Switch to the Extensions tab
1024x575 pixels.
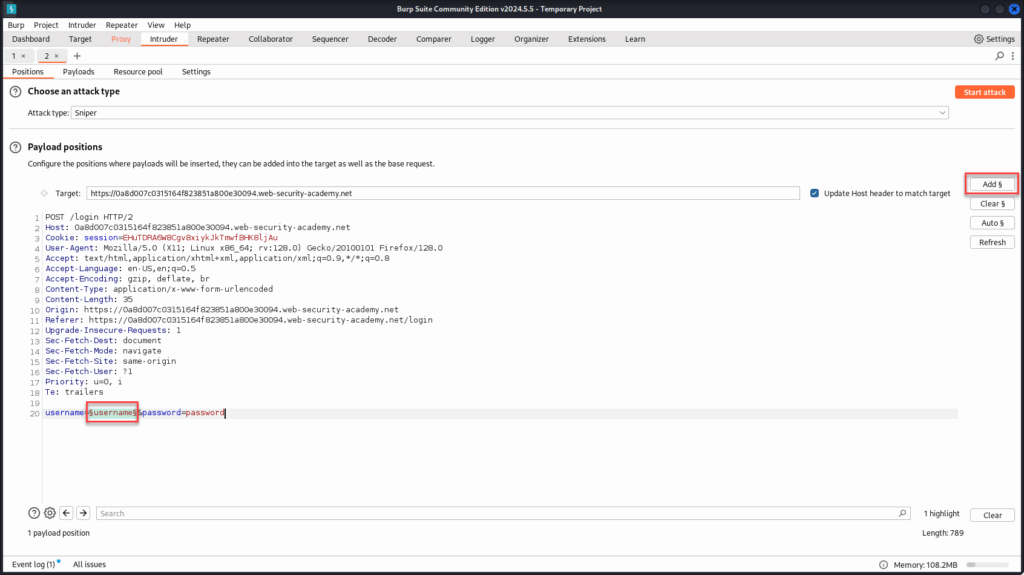pyautogui.click(x=586, y=39)
